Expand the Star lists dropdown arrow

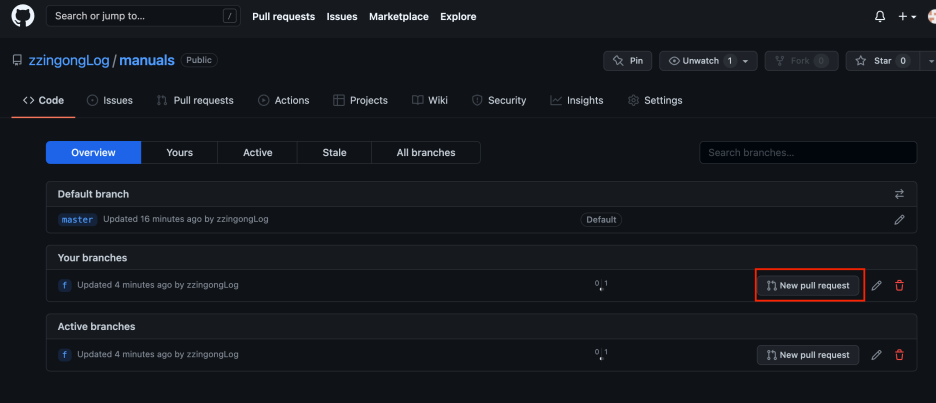(931, 61)
